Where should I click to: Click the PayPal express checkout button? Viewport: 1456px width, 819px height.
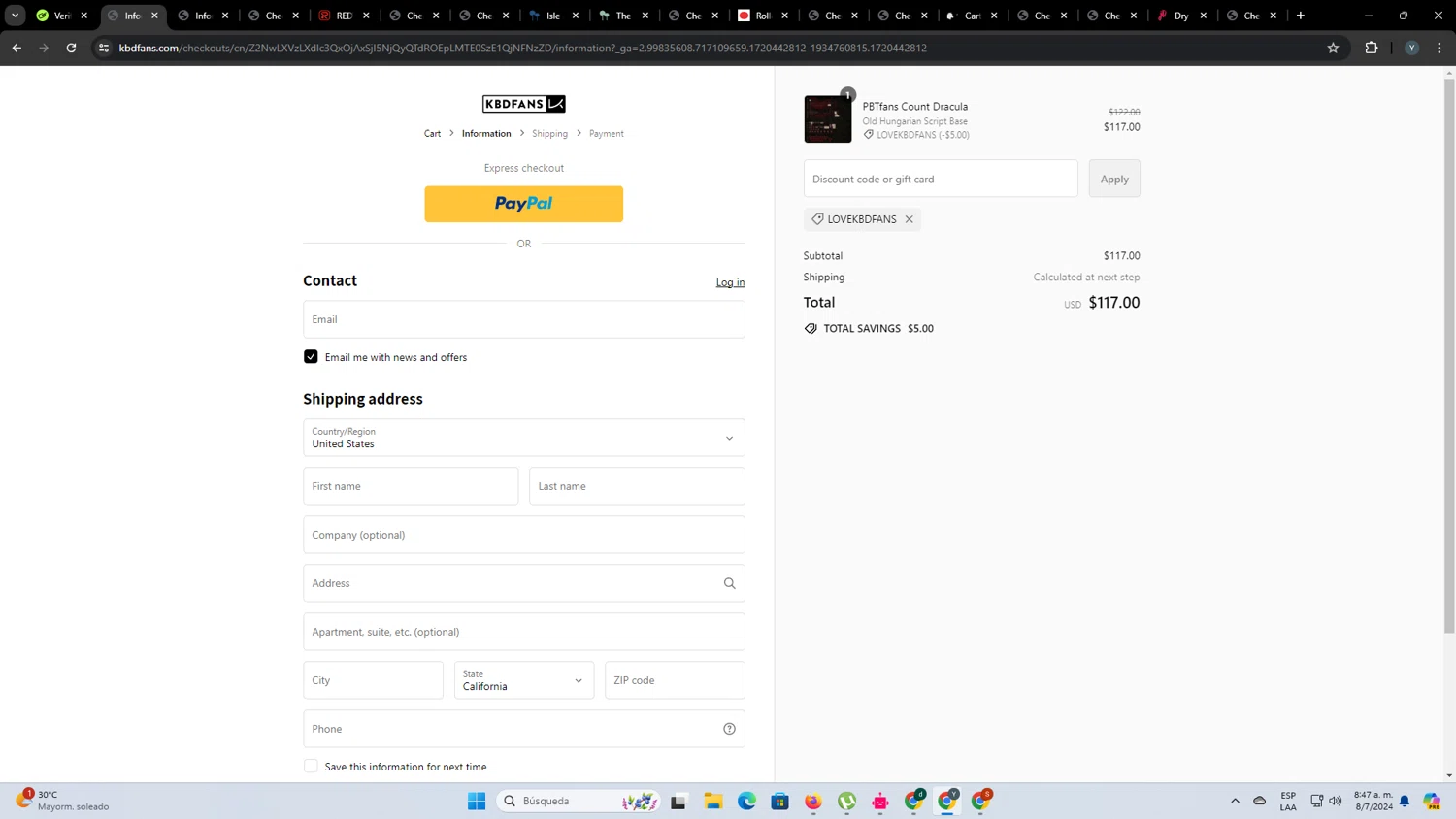click(523, 204)
